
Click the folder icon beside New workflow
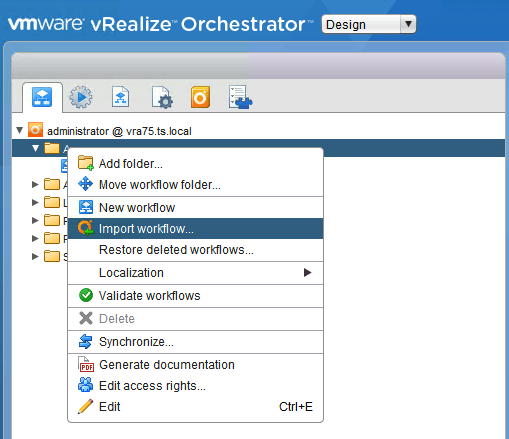[x=52, y=202]
